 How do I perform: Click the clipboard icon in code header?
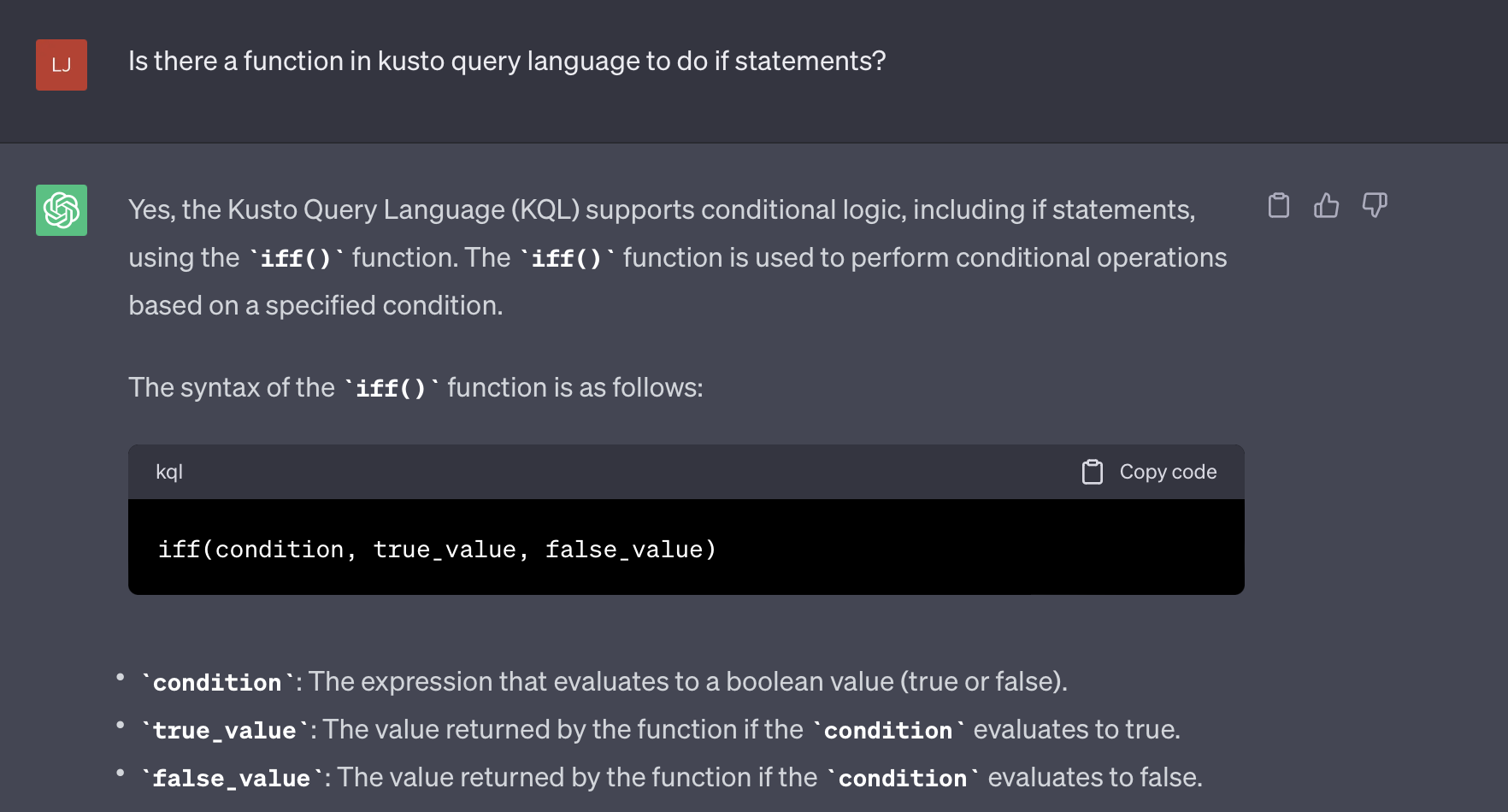(1093, 472)
